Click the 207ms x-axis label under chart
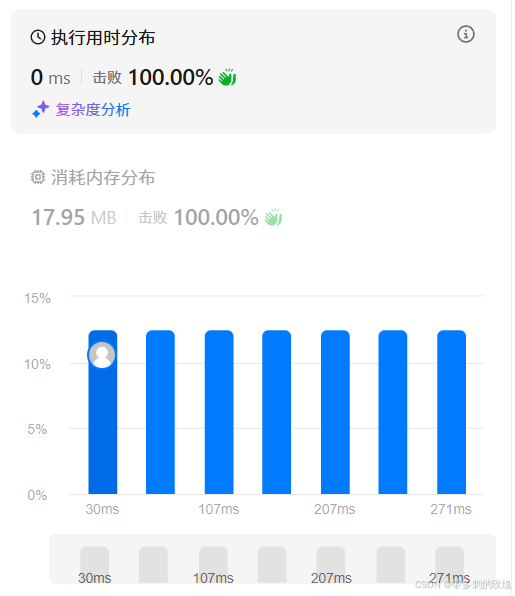The height and width of the screenshot is (596, 515). 334,509
